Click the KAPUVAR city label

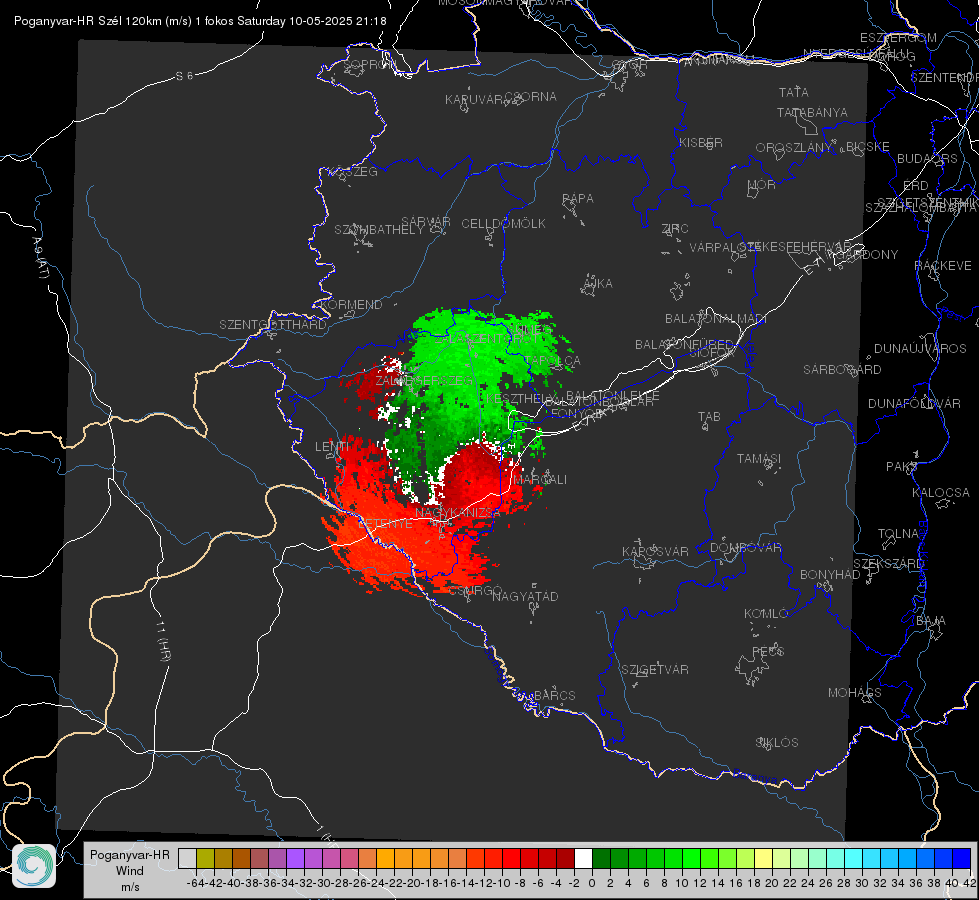point(475,100)
